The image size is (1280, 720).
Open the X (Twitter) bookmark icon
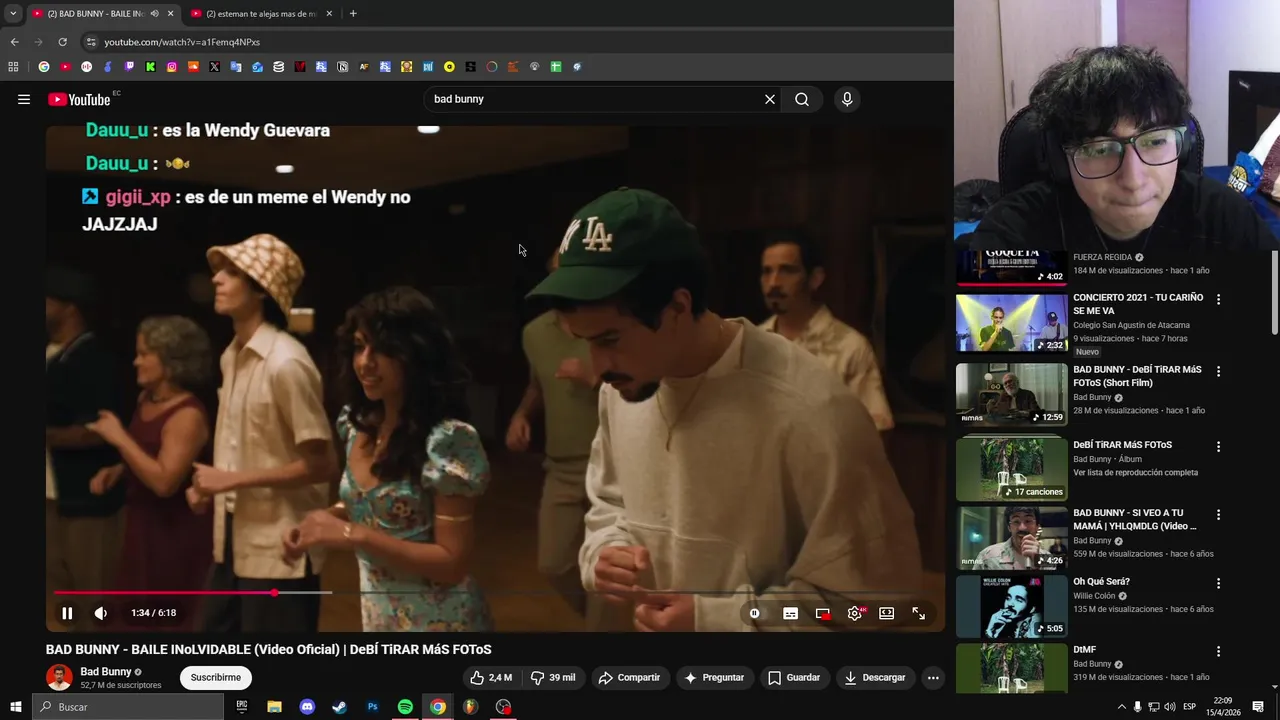tap(214, 67)
